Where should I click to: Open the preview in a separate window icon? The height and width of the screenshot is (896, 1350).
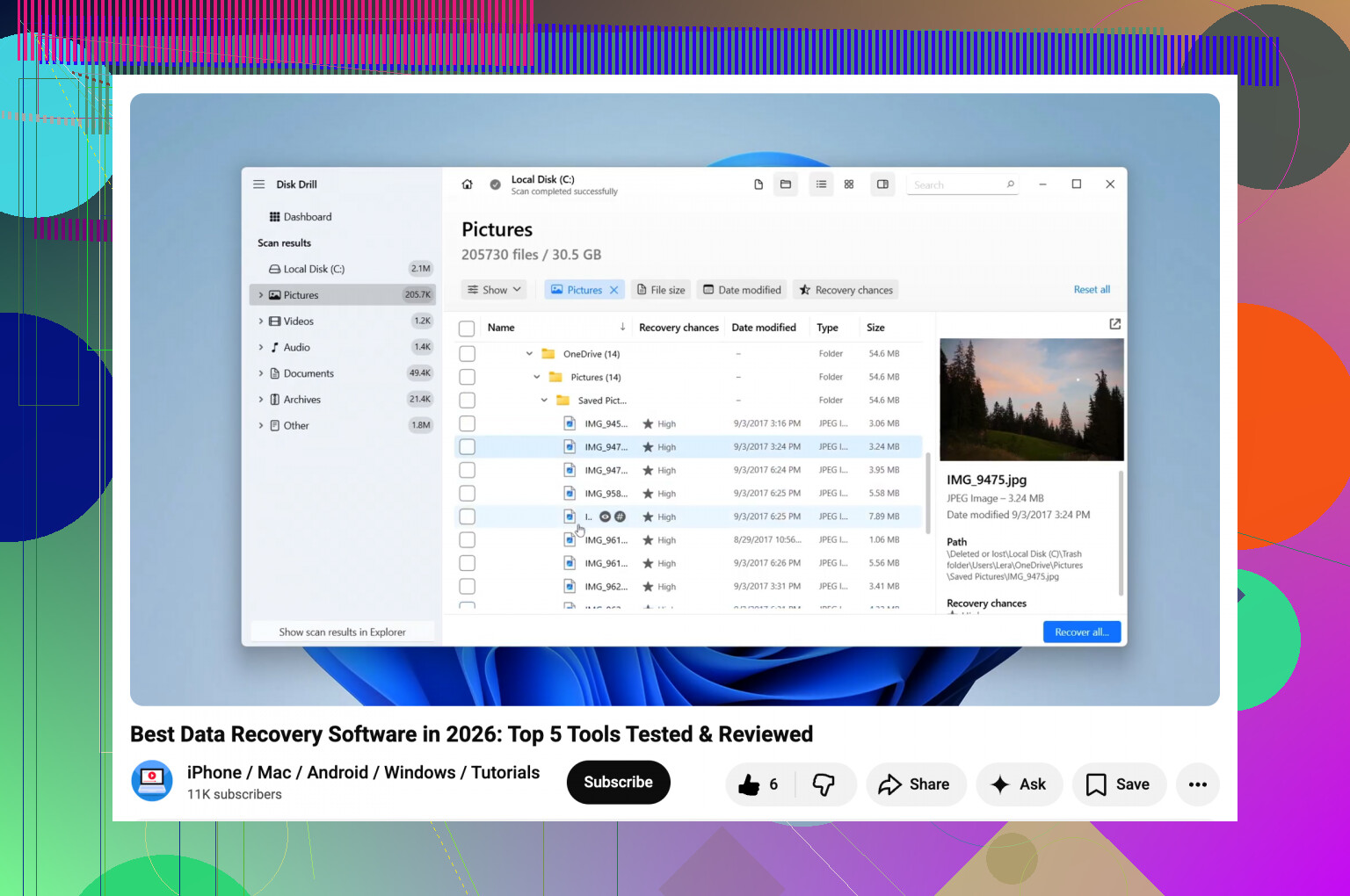coord(1115,324)
